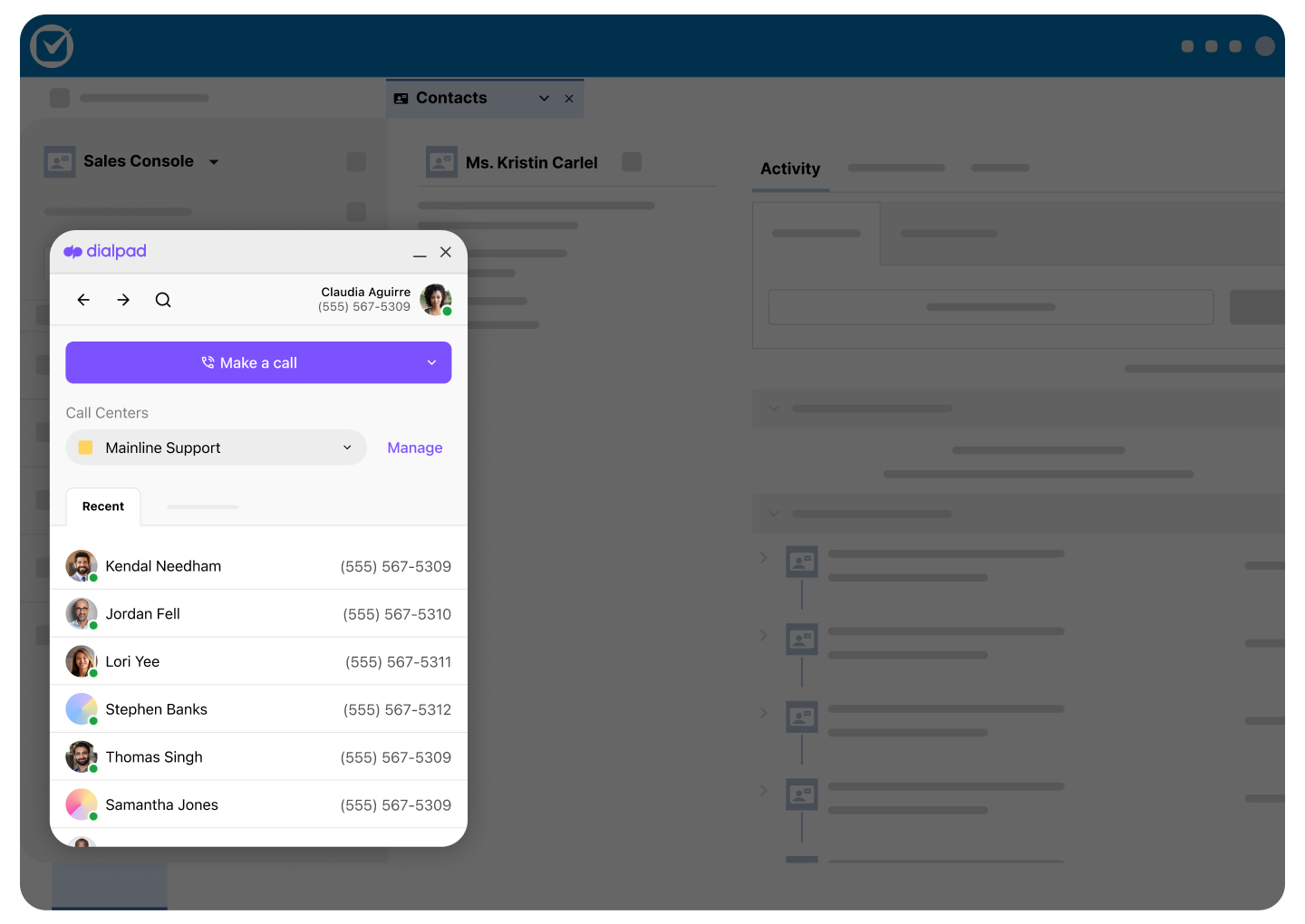Viewport: 1305px width, 924px height.
Task: Click the second activity timeline contact icon
Action: [x=802, y=640]
